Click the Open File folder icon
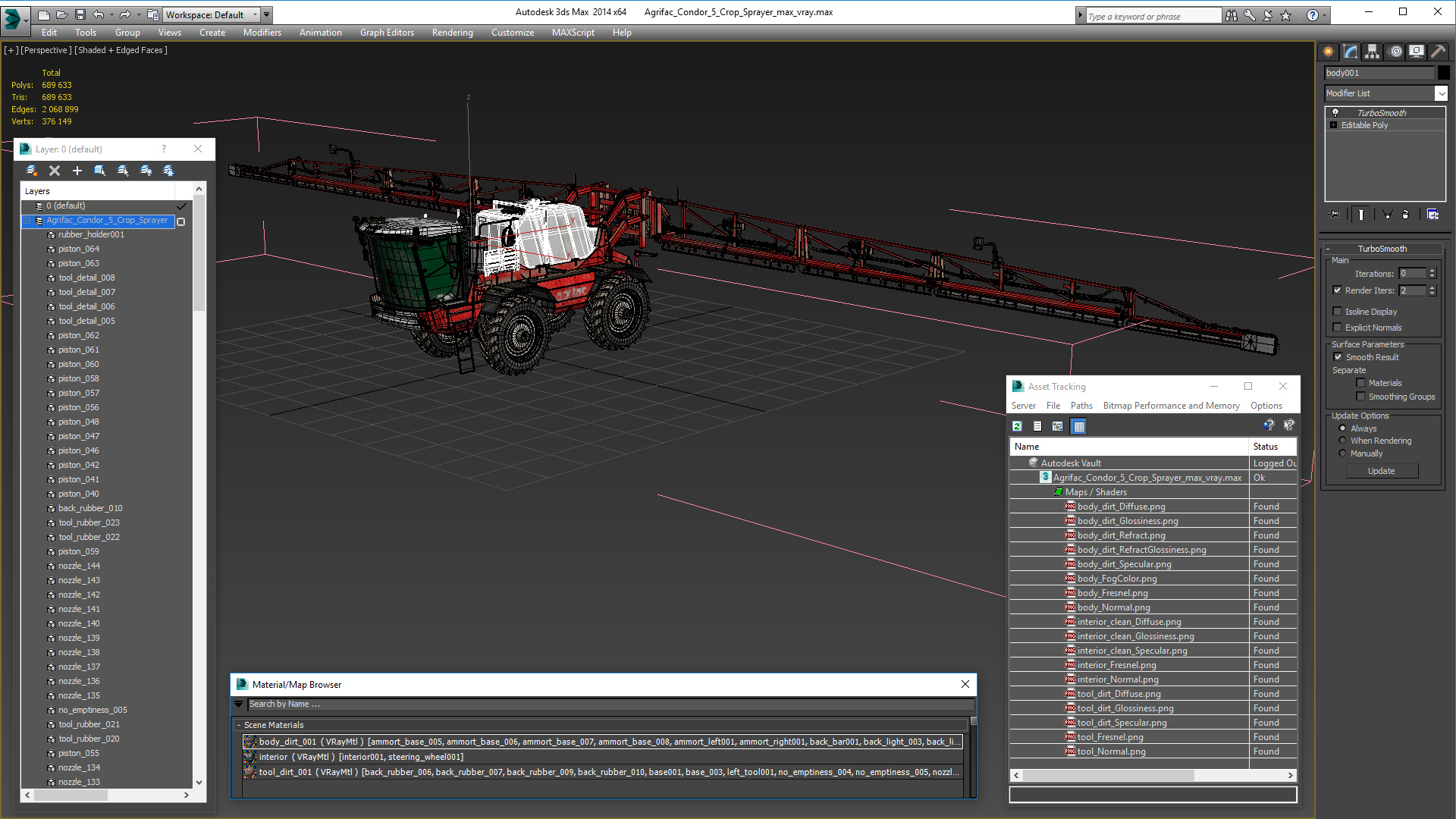Image resolution: width=1456 pixels, height=819 pixels. coord(61,14)
